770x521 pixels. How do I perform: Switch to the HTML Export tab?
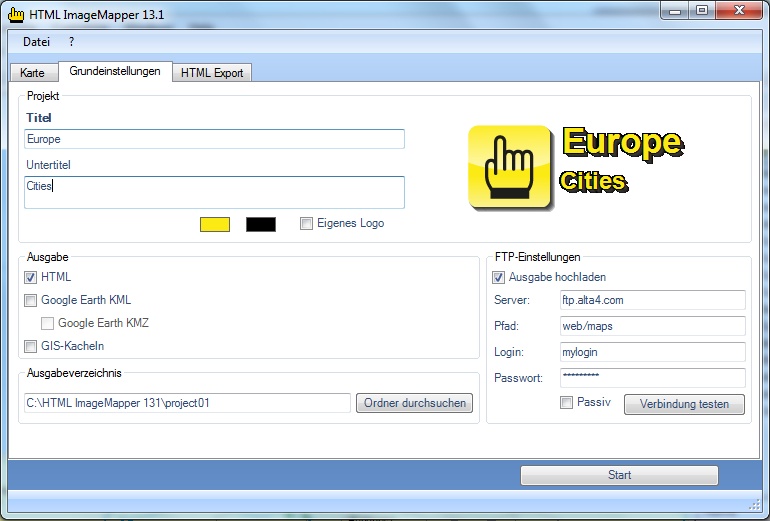(x=212, y=73)
